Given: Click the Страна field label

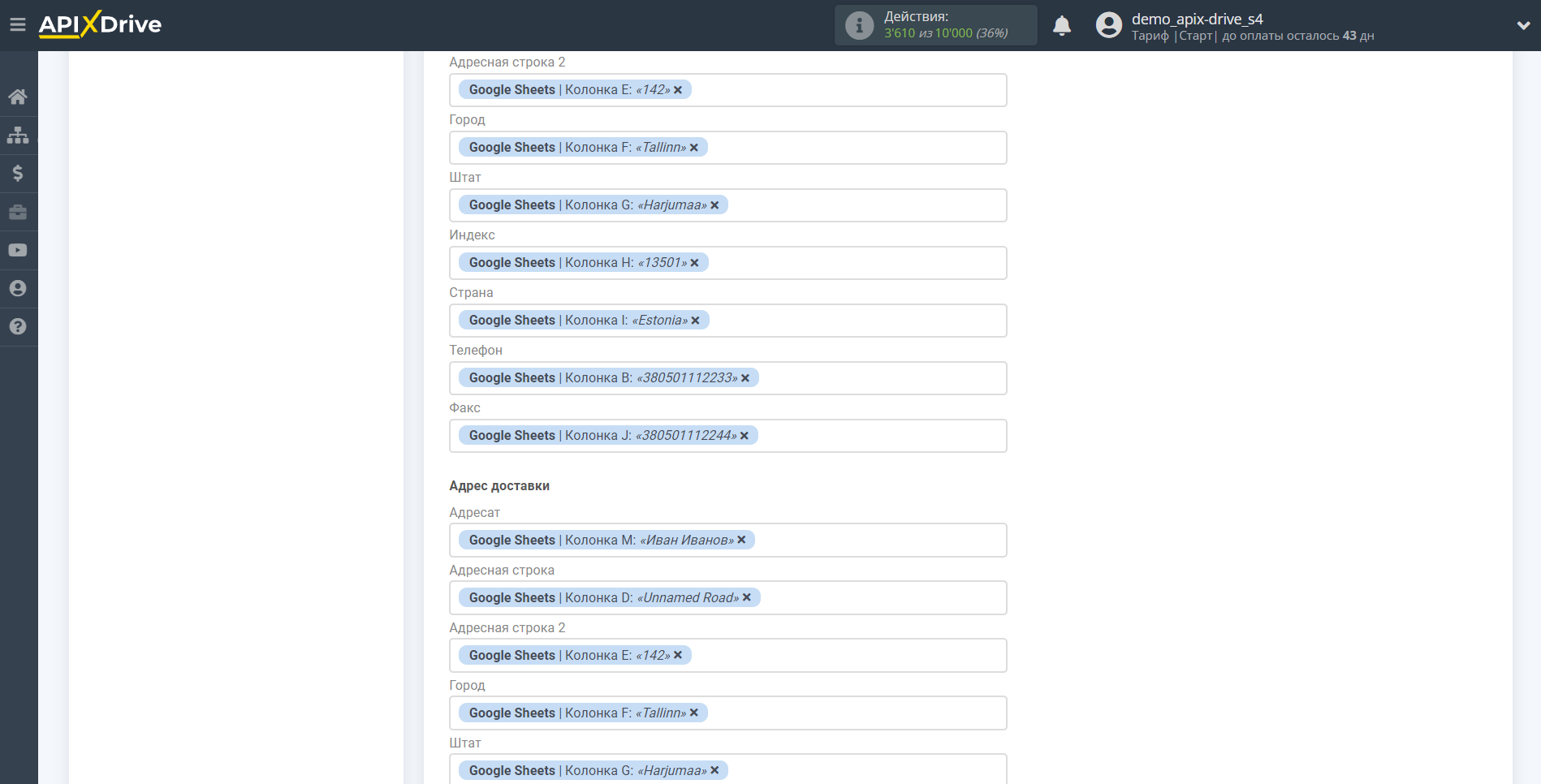Looking at the screenshot, I should pyautogui.click(x=471, y=292).
